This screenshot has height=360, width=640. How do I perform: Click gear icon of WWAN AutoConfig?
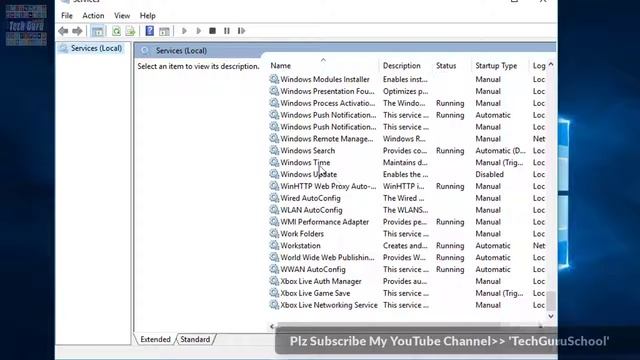[x=274, y=269]
